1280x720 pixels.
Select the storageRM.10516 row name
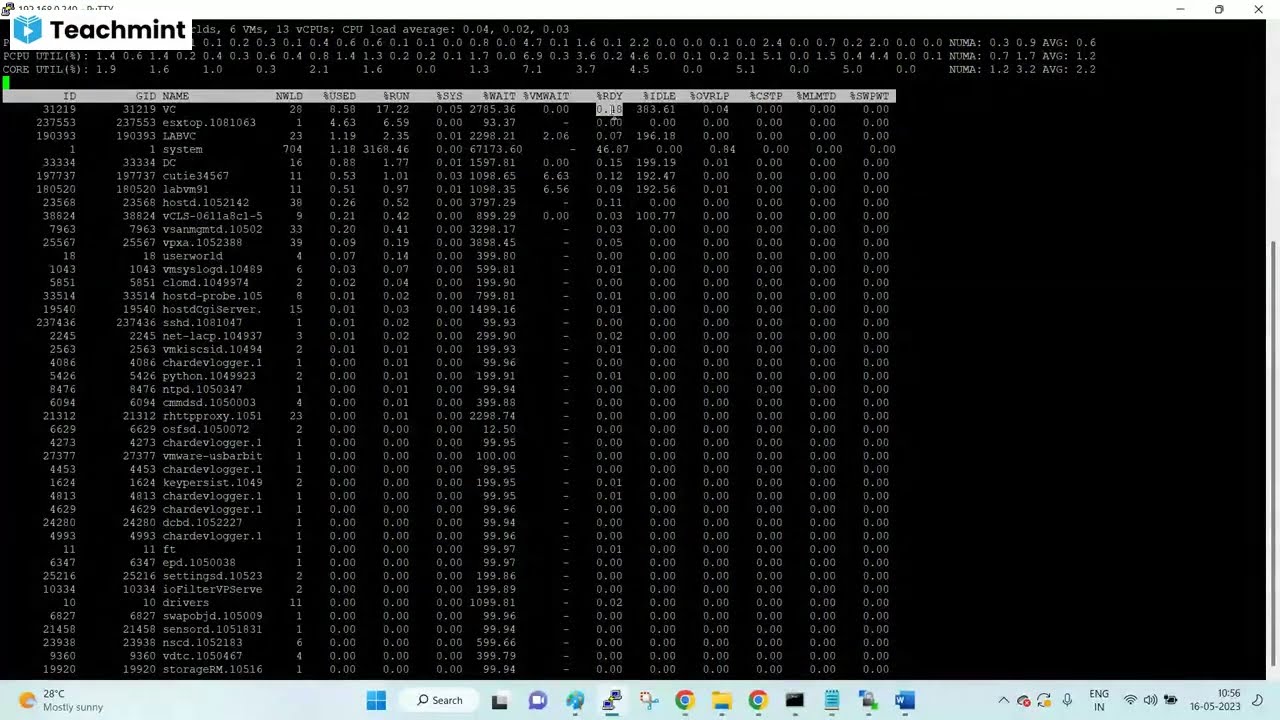tap(212, 669)
